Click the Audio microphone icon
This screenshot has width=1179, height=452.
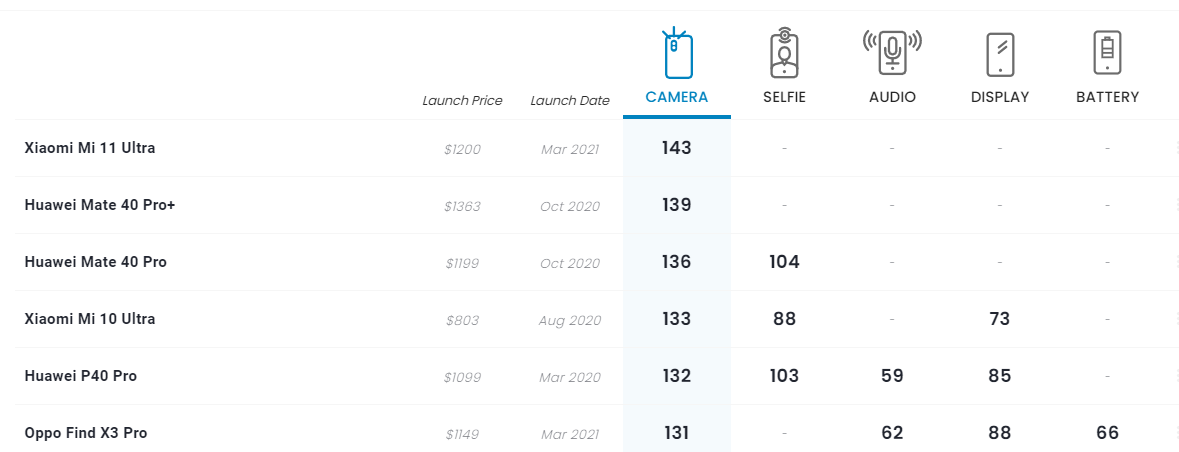click(x=892, y=52)
